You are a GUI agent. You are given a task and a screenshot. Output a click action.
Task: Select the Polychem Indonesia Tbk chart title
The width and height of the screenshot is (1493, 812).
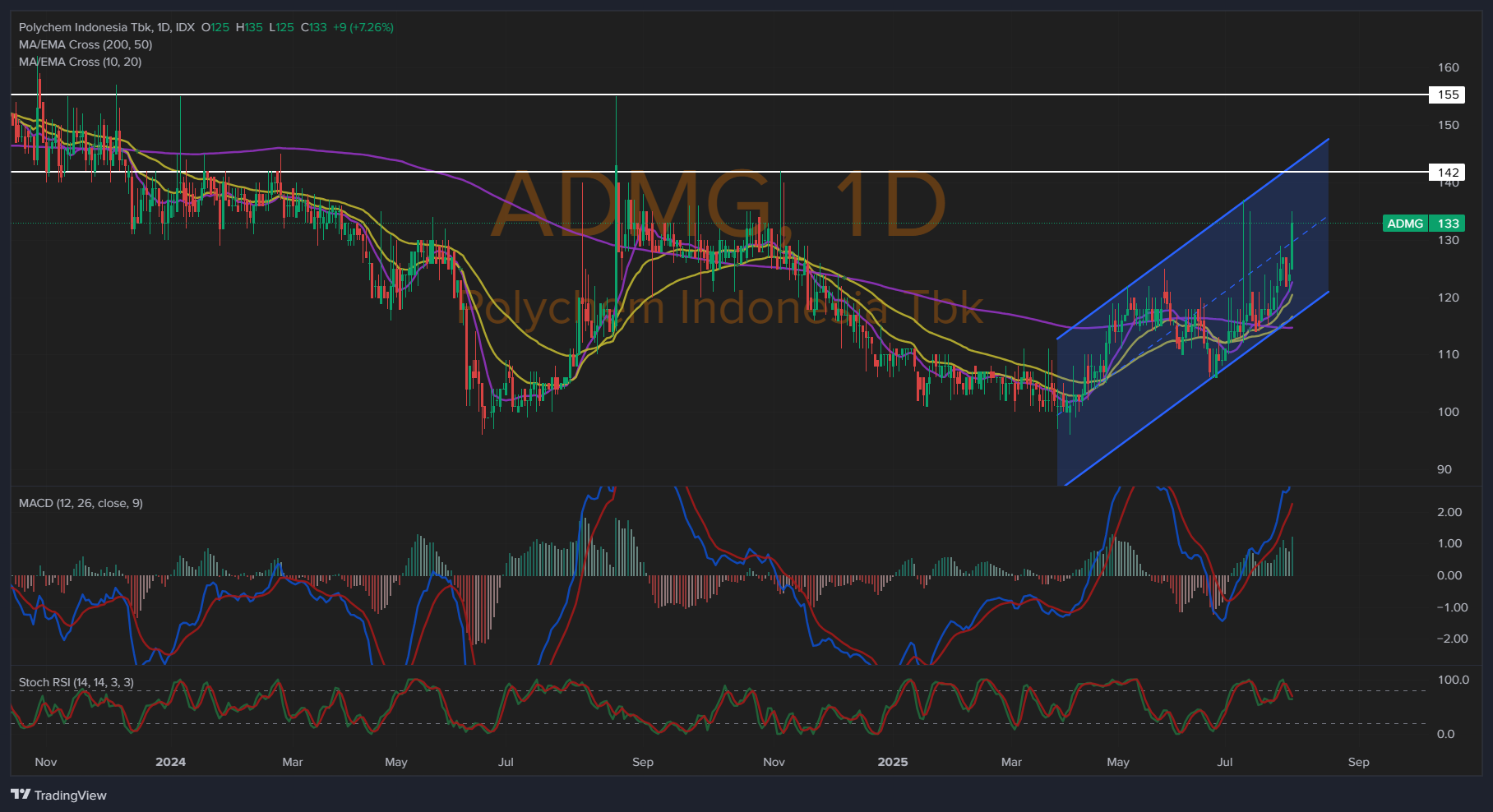[x=107, y=27]
